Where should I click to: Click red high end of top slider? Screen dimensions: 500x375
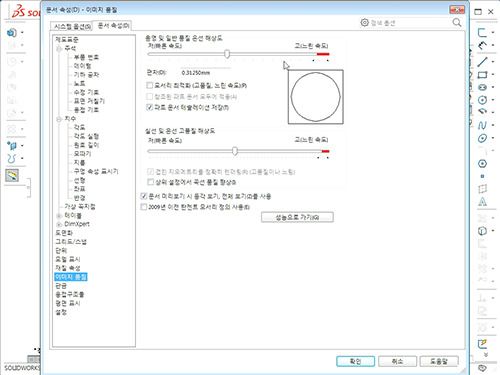click(x=323, y=54)
